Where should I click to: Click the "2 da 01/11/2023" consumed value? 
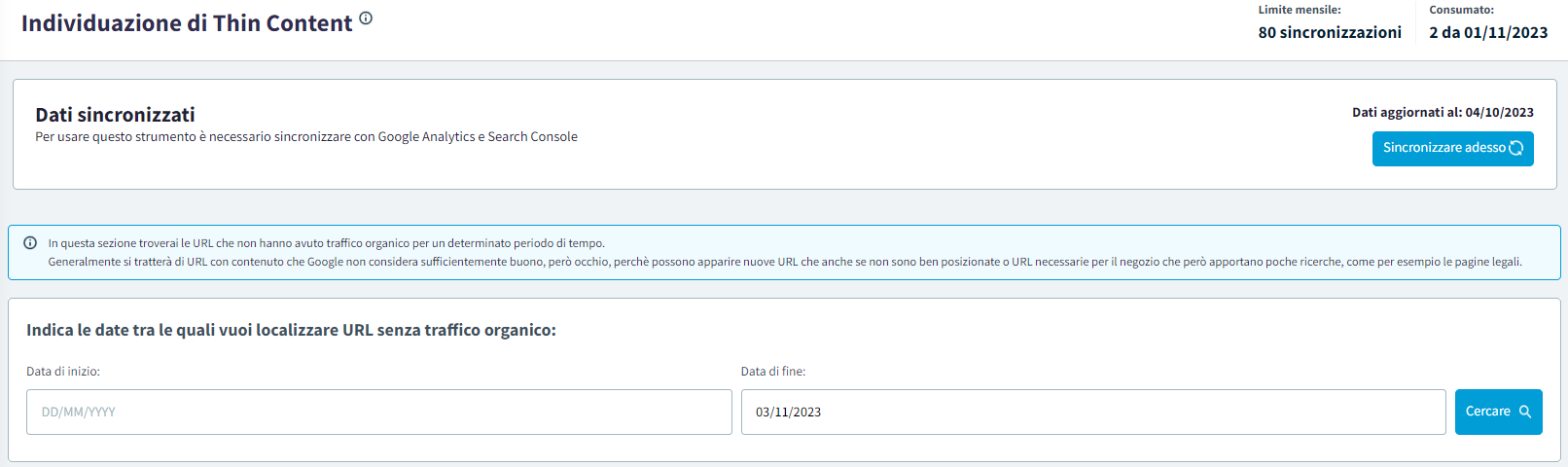1488,32
